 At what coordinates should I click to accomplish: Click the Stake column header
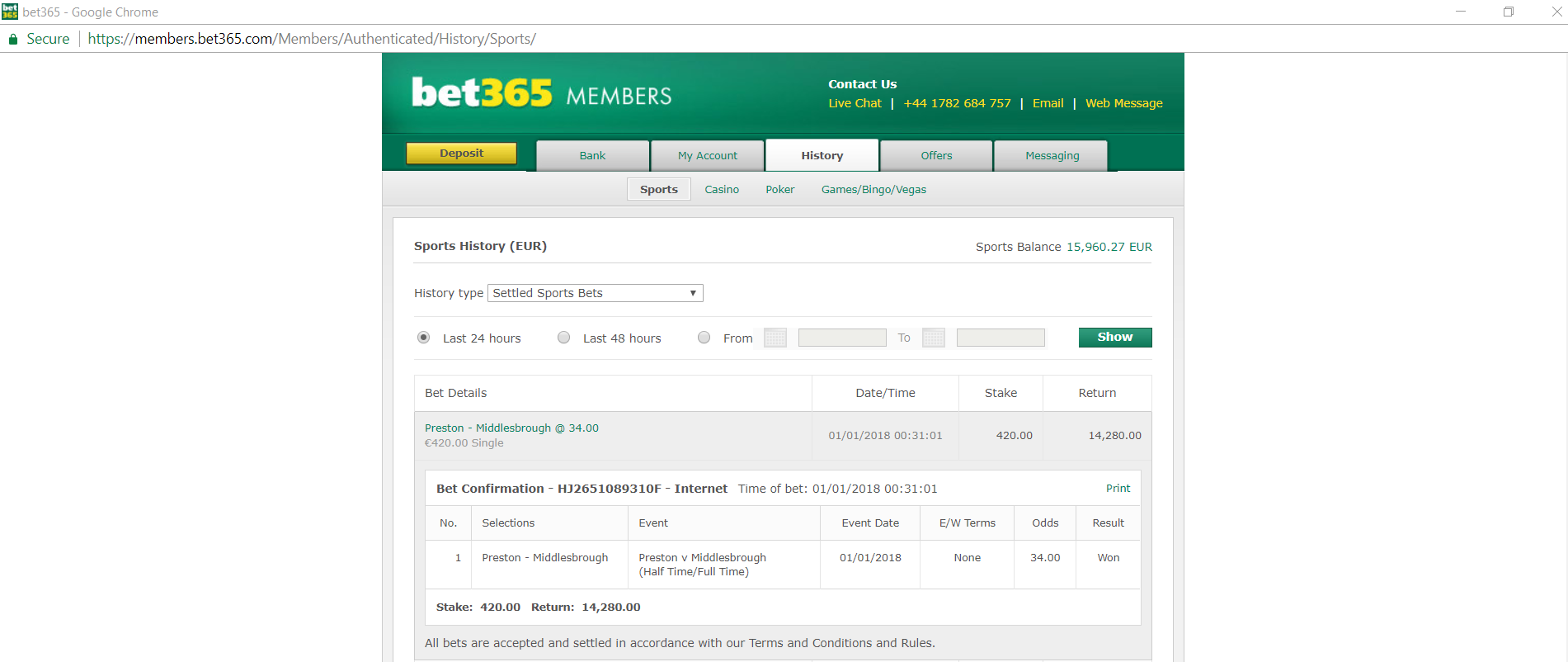1001,393
